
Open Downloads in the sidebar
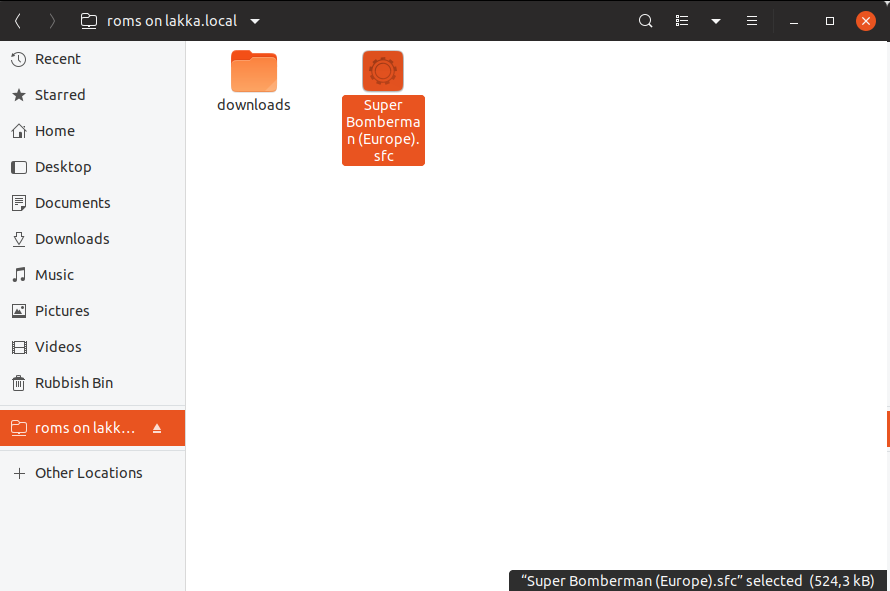(93, 239)
